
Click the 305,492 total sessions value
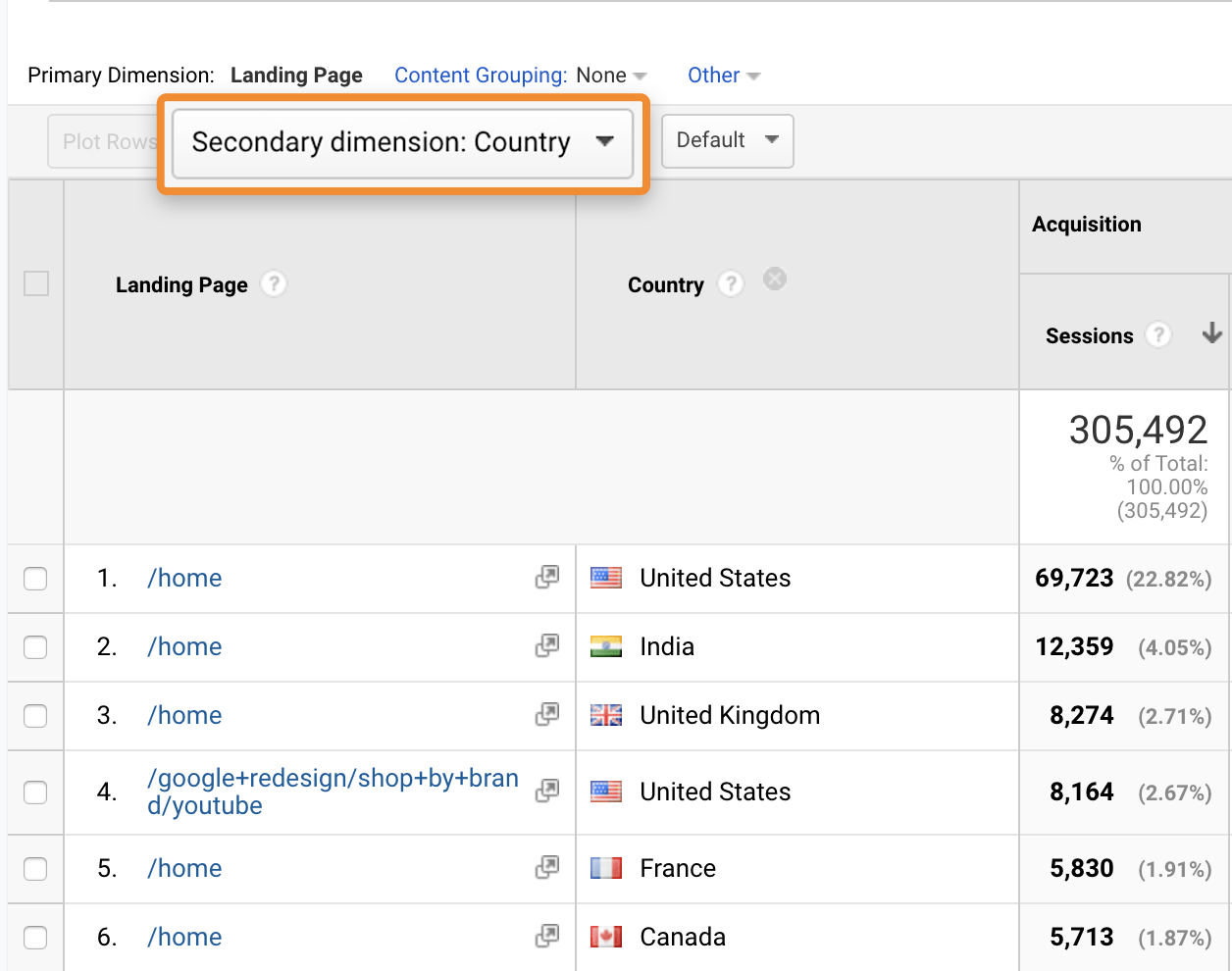point(1140,430)
